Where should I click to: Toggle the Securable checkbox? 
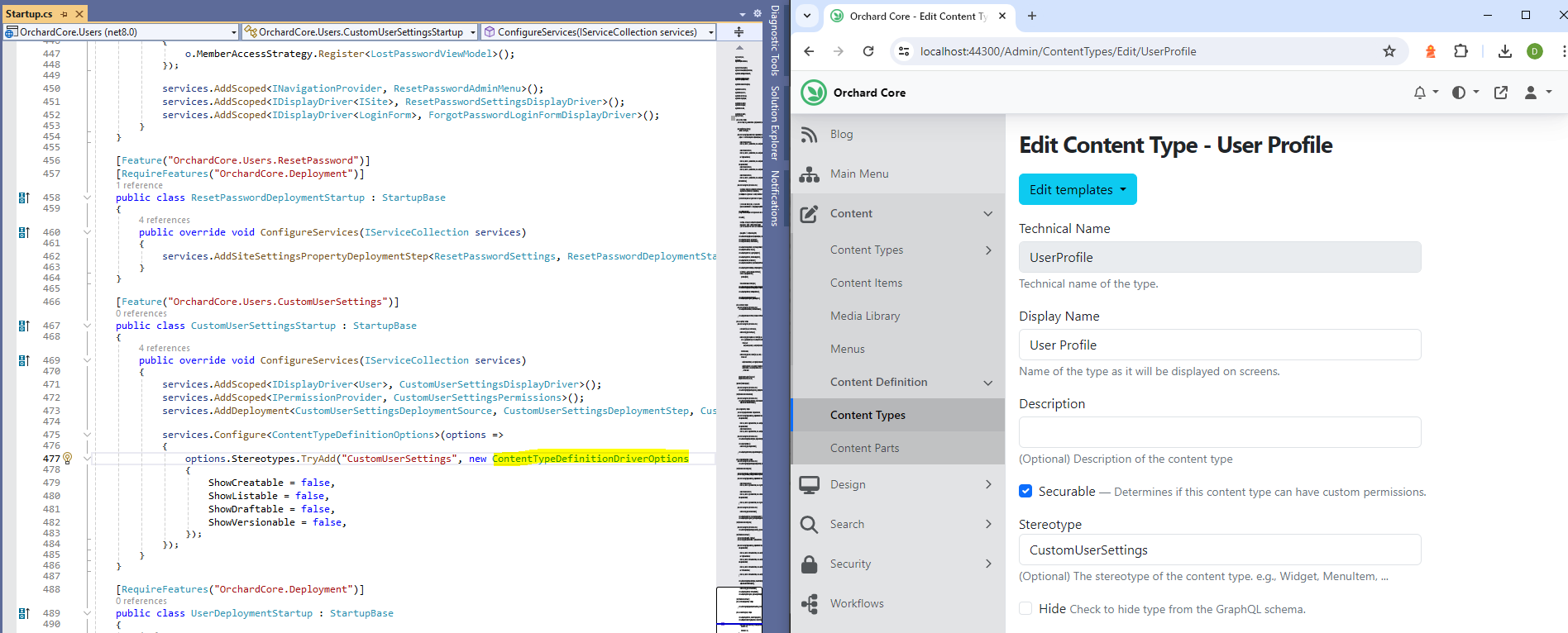[1025, 491]
